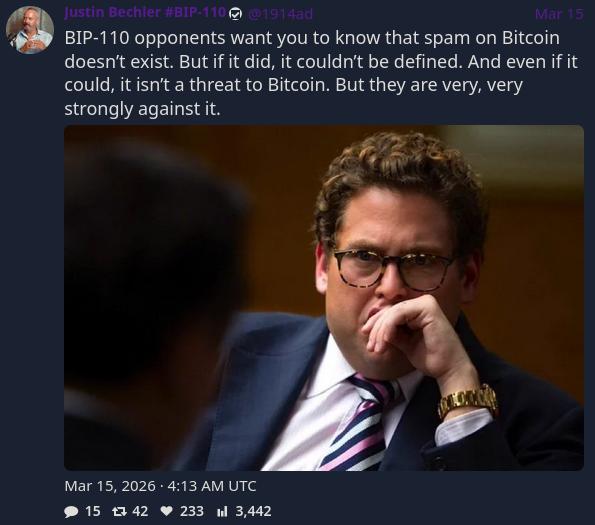Image resolution: width=595 pixels, height=525 pixels.
Task: Open the attached photo of man in glasses
Action: click(324, 298)
